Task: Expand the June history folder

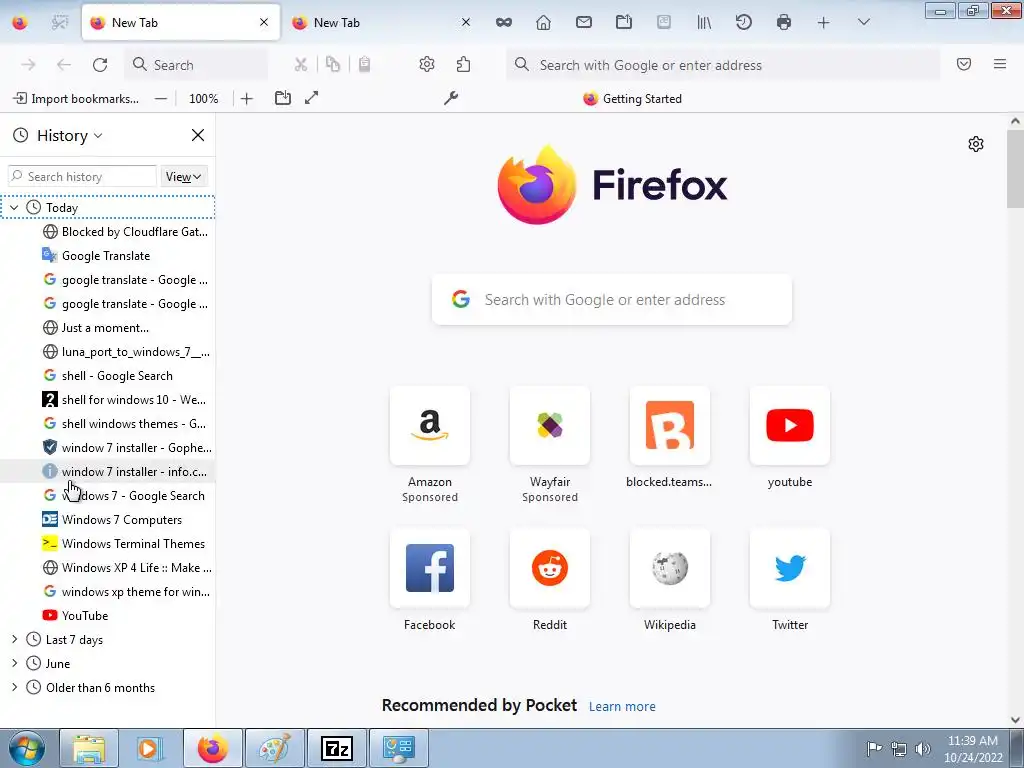Action: click(14, 664)
